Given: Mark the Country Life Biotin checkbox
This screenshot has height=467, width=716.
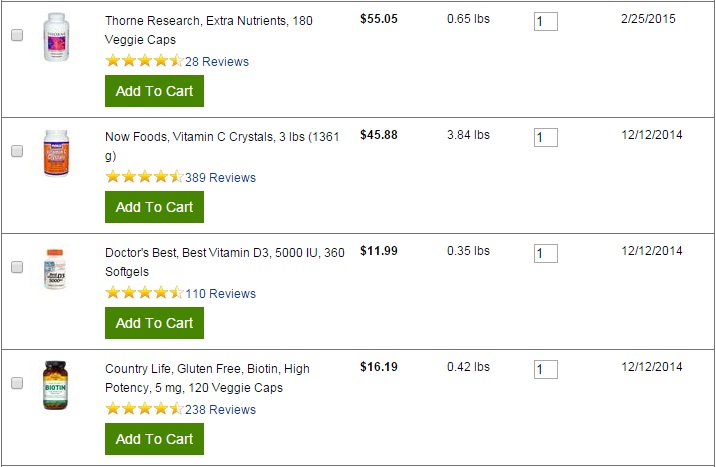Looking at the screenshot, I should 17,383.
